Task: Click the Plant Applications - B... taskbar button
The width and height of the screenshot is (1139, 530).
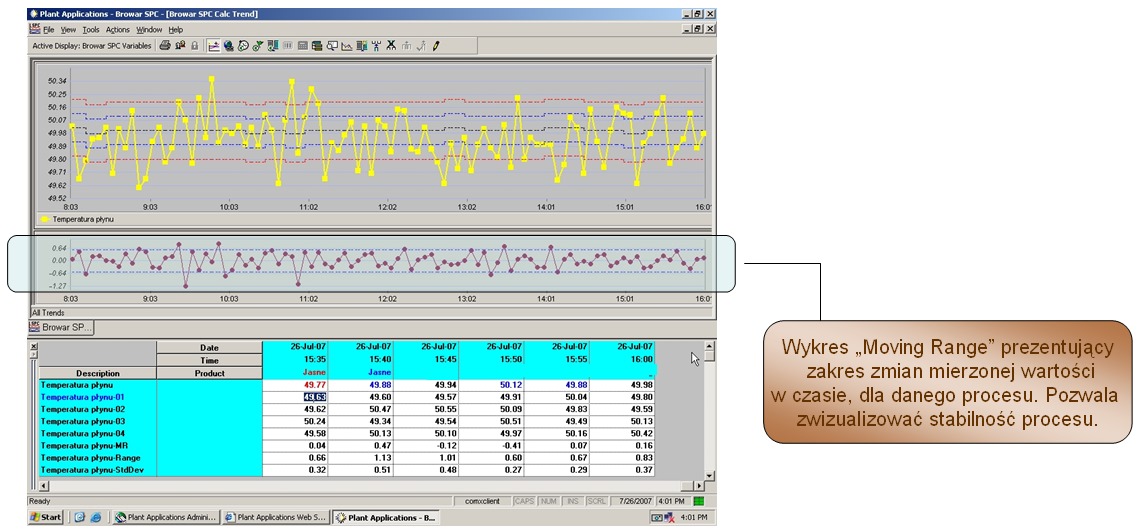Action: 386,518
